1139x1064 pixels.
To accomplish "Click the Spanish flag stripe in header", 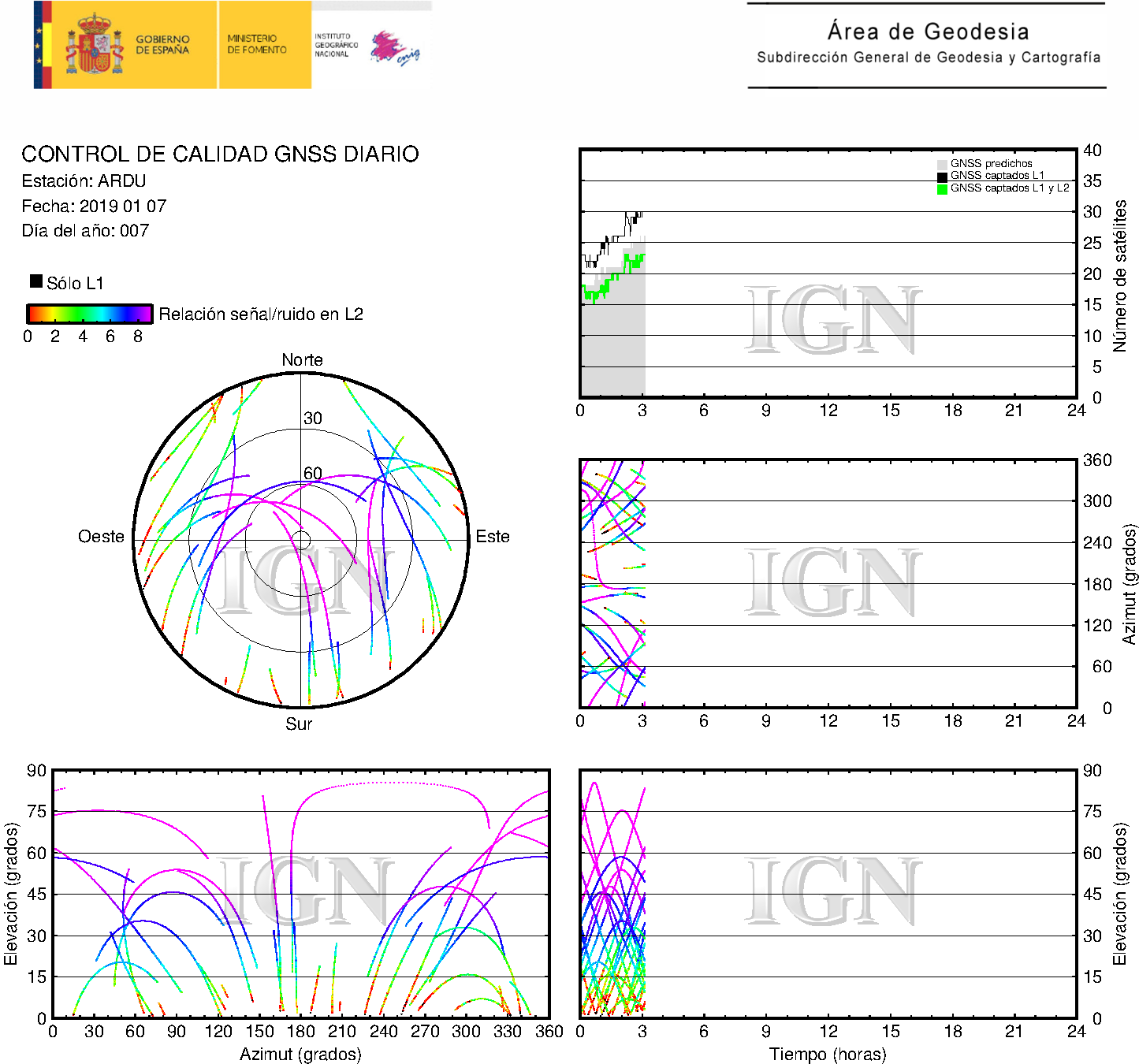I will point(43,45).
